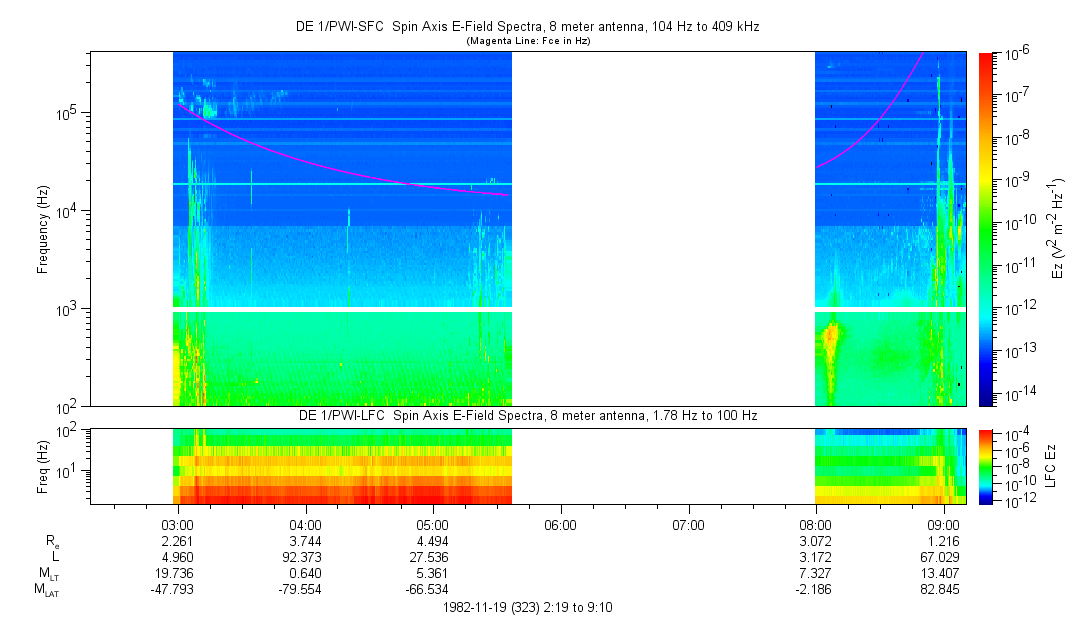Click the date range caption 1982-11-19

point(528,608)
